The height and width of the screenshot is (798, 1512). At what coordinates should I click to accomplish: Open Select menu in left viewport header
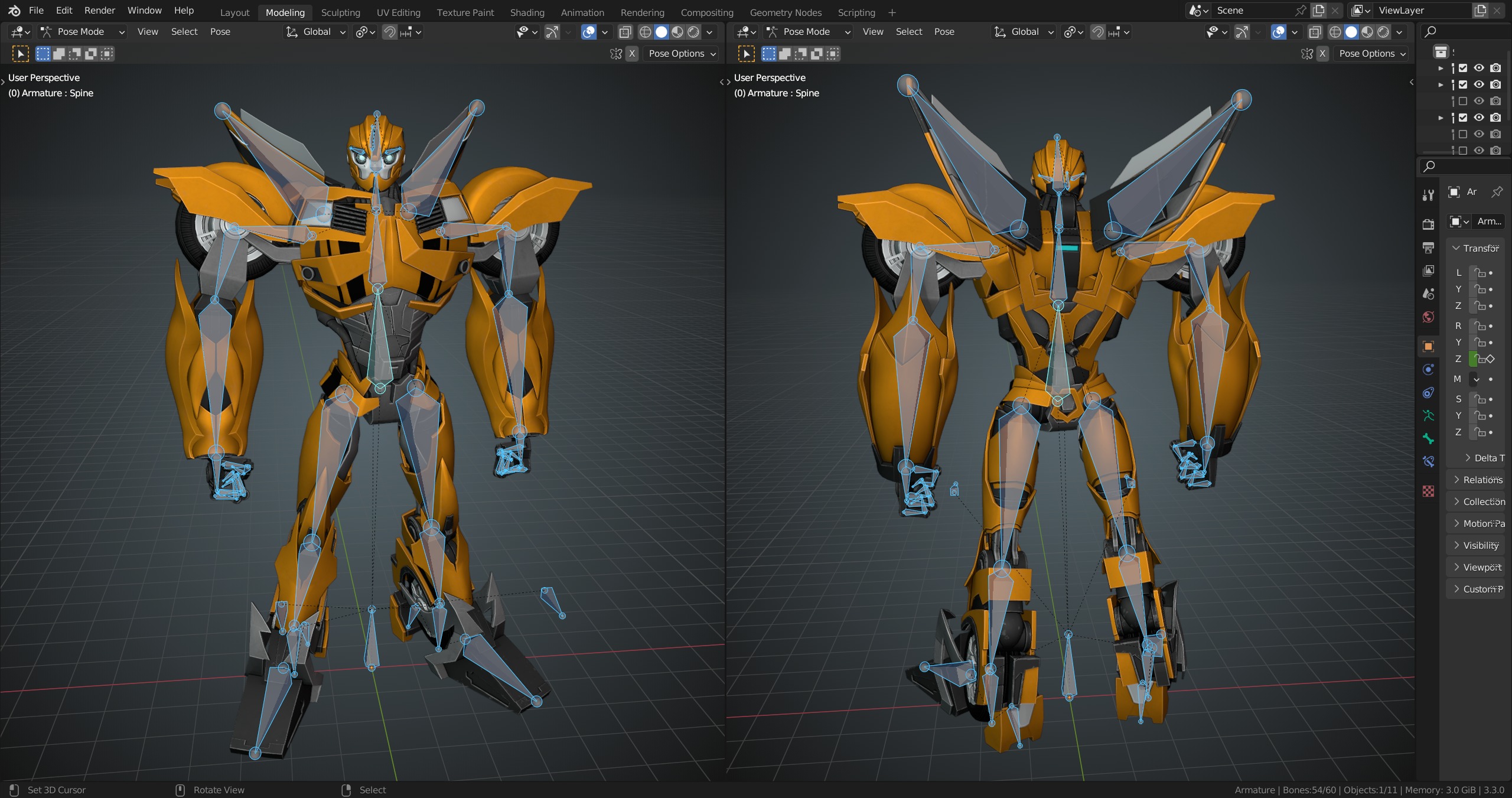184,32
